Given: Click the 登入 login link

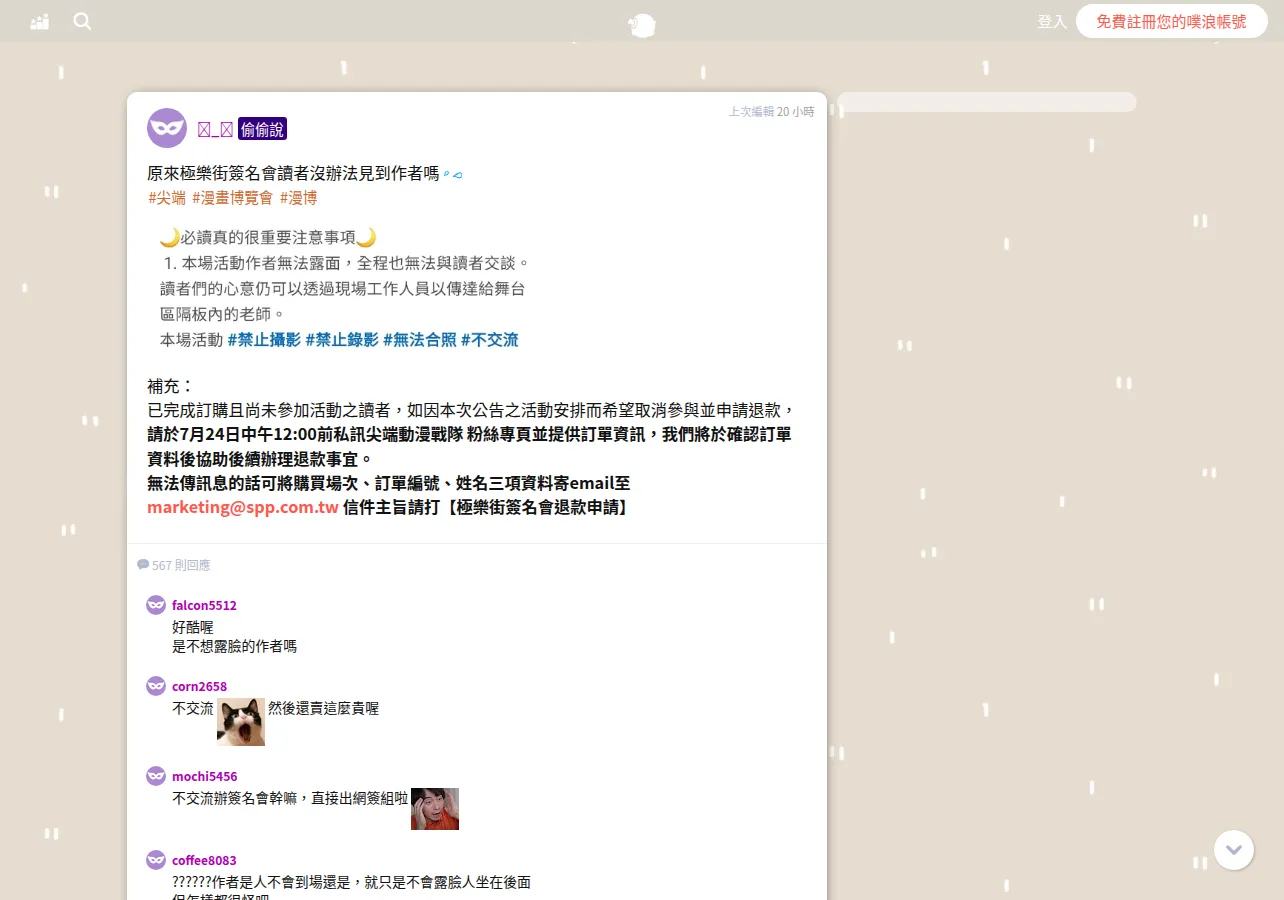Looking at the screenshot, I should 1052,21.
